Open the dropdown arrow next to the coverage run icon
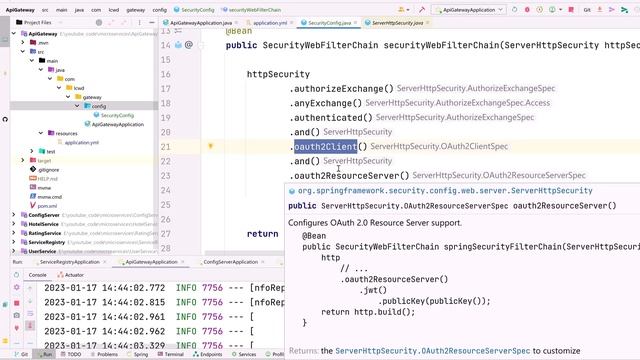This screenshot has width=640, height=360. pyautogui.click(x=560, y=9)
